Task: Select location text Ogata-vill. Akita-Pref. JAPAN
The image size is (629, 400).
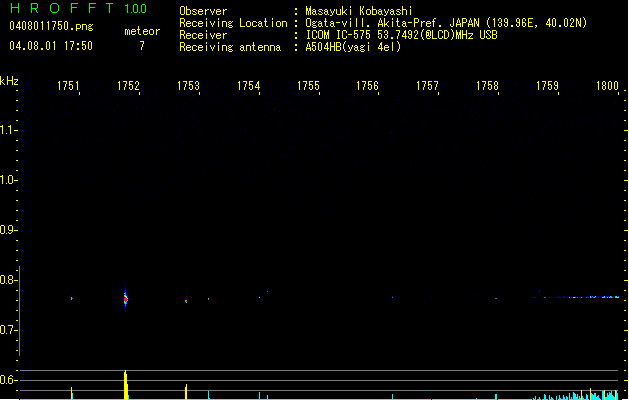Action: [392, 23]
